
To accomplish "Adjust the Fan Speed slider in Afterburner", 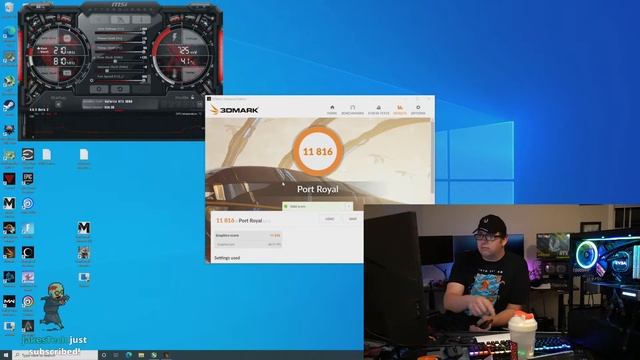I will (120, 80).
